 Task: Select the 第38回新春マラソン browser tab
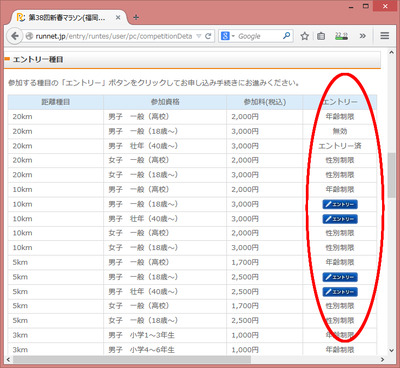(x=68, y=18)
